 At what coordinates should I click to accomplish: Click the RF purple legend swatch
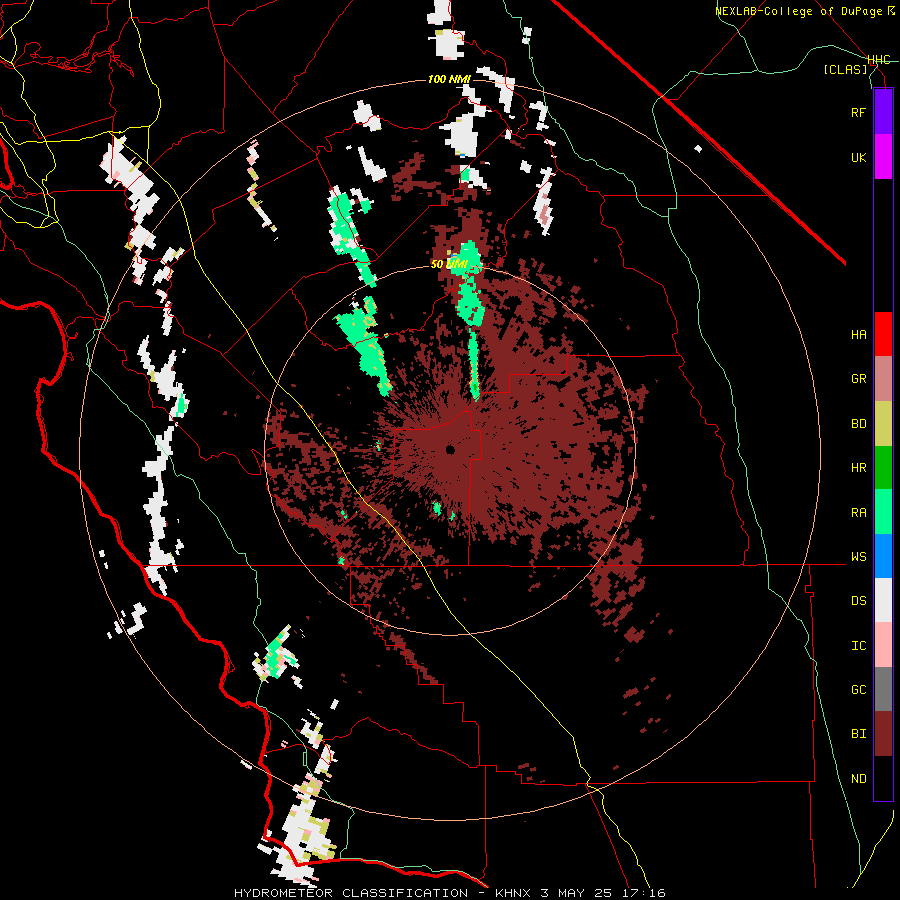(883, 112)
